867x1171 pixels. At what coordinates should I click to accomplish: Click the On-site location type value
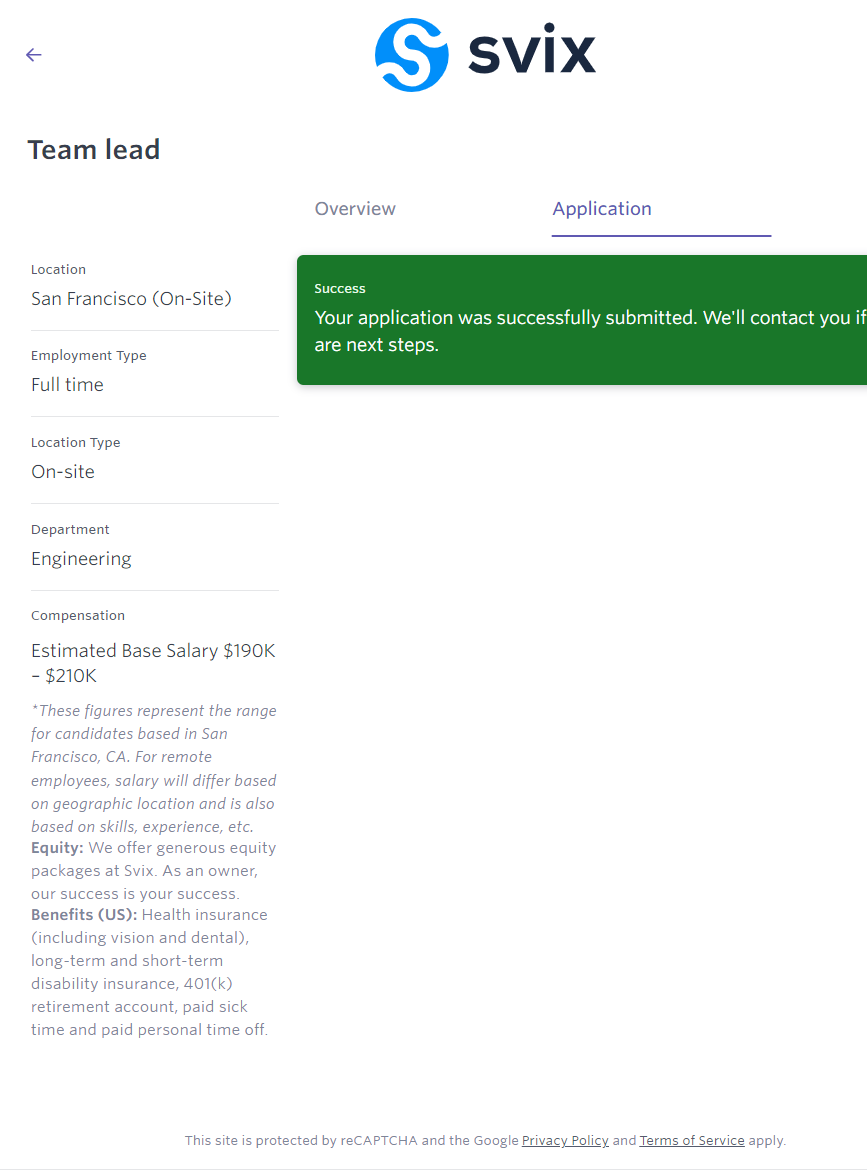click(63, 472)
